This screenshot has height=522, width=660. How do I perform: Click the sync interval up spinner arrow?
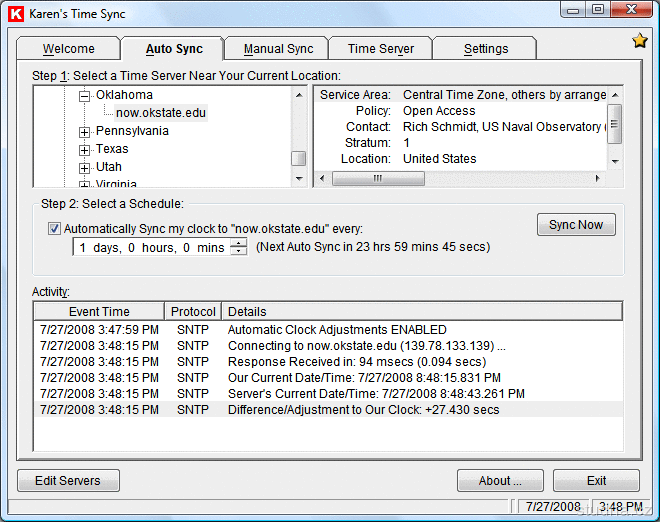click(238, 243)
